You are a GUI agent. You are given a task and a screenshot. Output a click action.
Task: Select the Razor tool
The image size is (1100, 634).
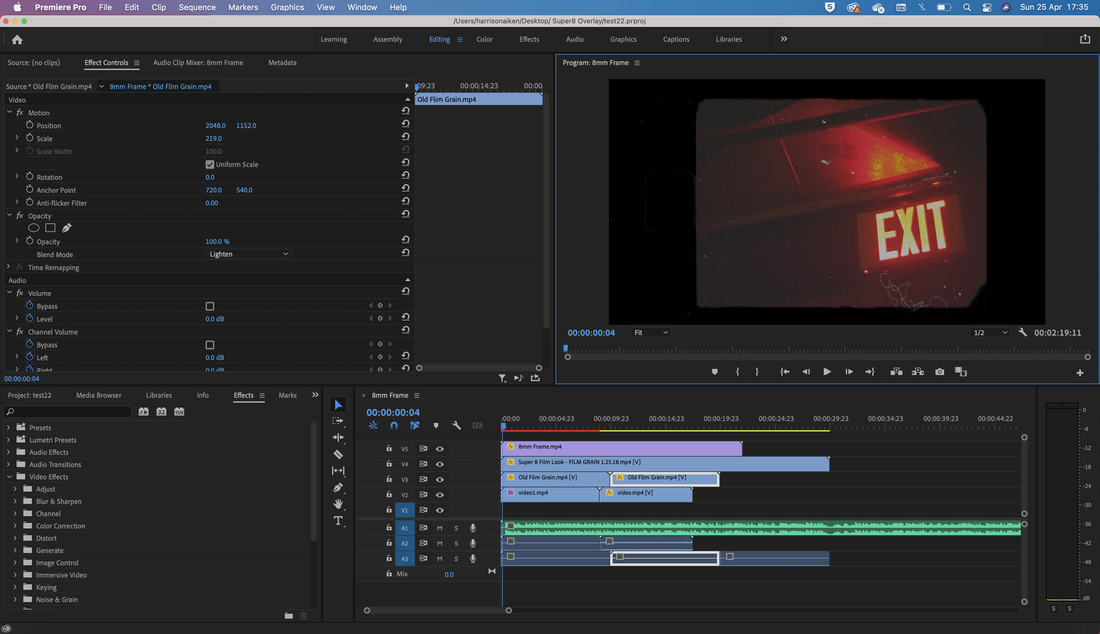click(338, 454)
